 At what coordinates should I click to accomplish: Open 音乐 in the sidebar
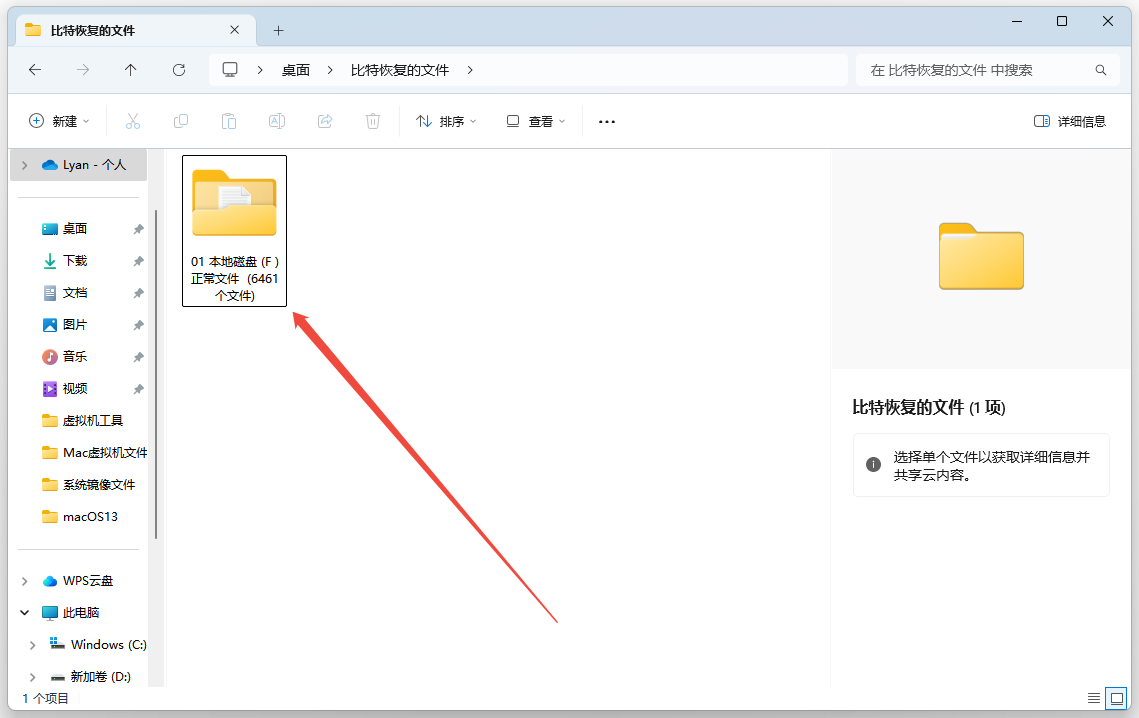tap(75, 357)
